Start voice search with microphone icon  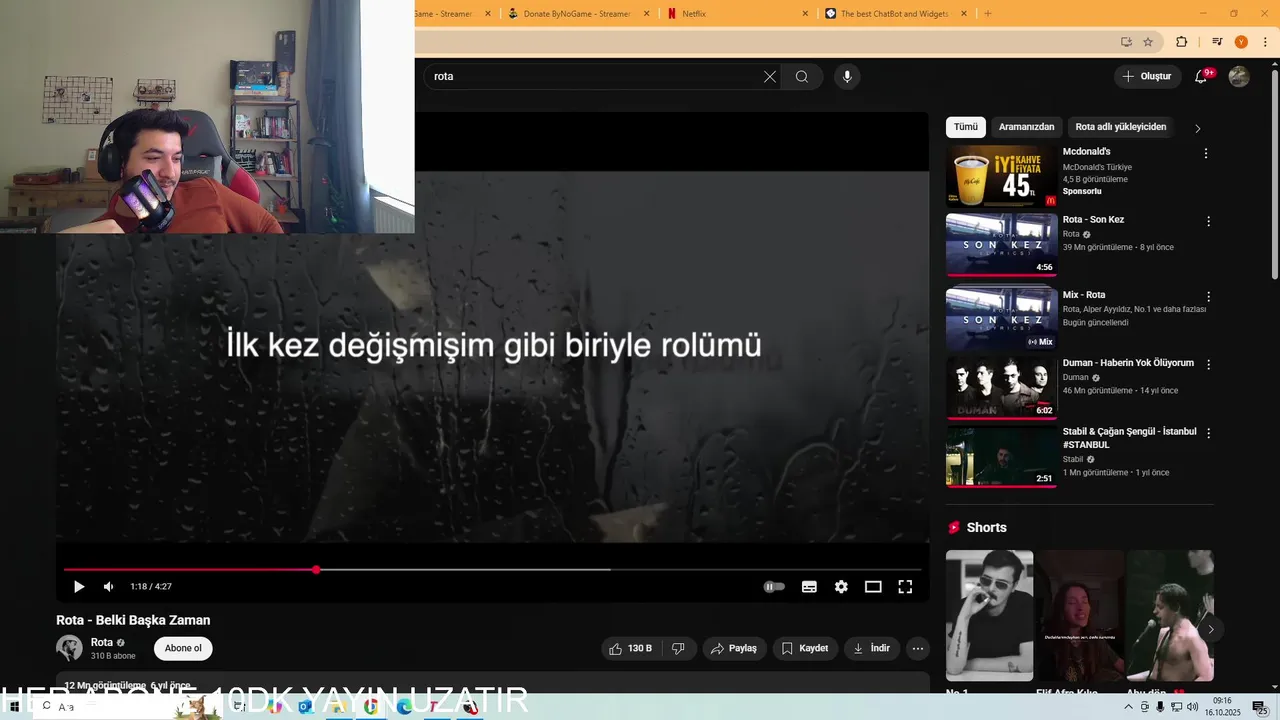pyautogui.click(x=847, y=76)
